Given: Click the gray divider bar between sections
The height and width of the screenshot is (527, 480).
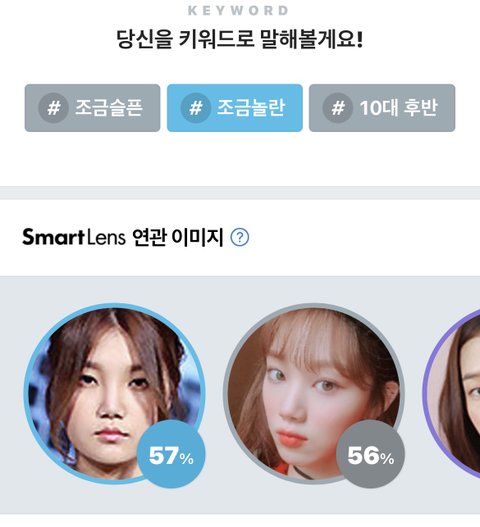Looking at the screenshot, I should pos(240,193).
